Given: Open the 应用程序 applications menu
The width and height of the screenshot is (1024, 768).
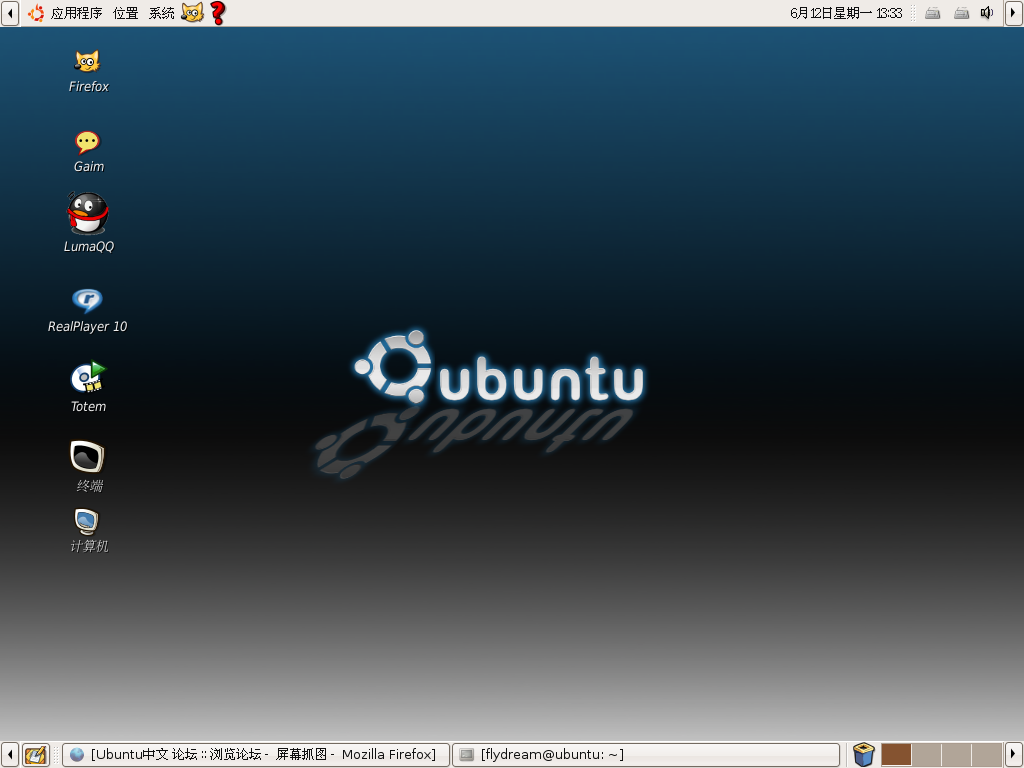Looking at the screenshot, I should coord(76,13).
